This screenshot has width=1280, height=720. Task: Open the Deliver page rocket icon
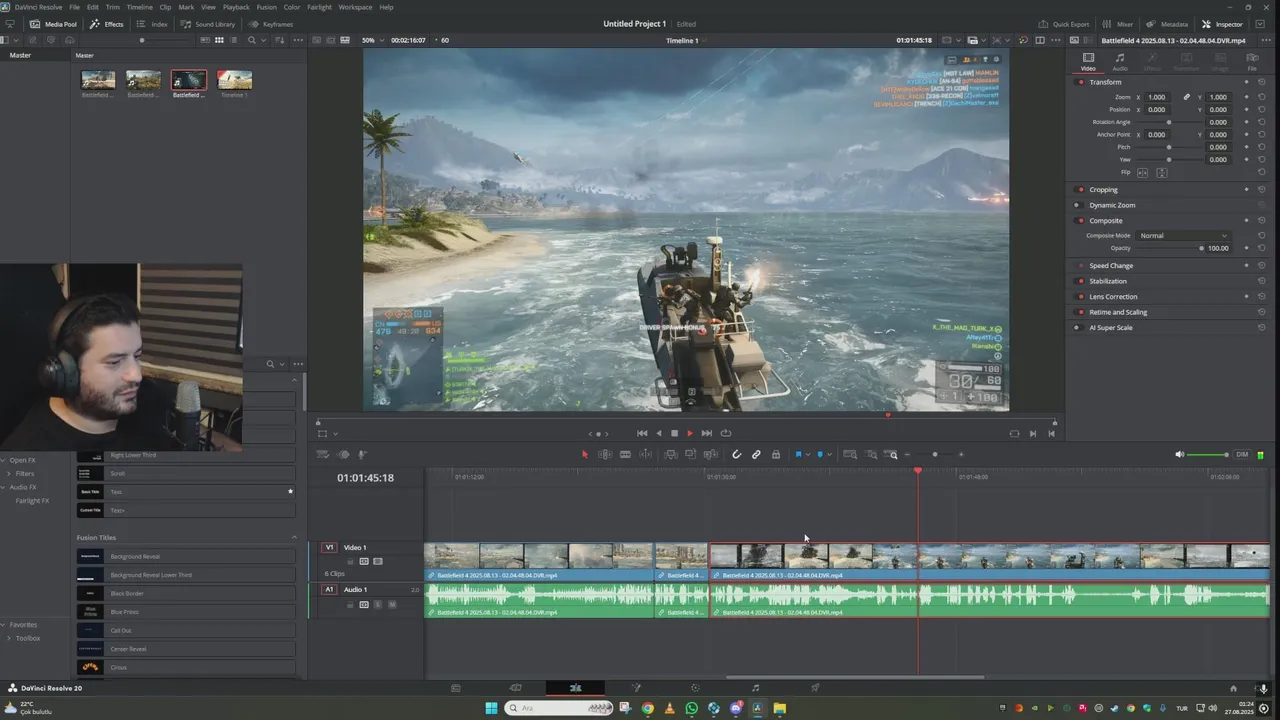tap(816, 688)
